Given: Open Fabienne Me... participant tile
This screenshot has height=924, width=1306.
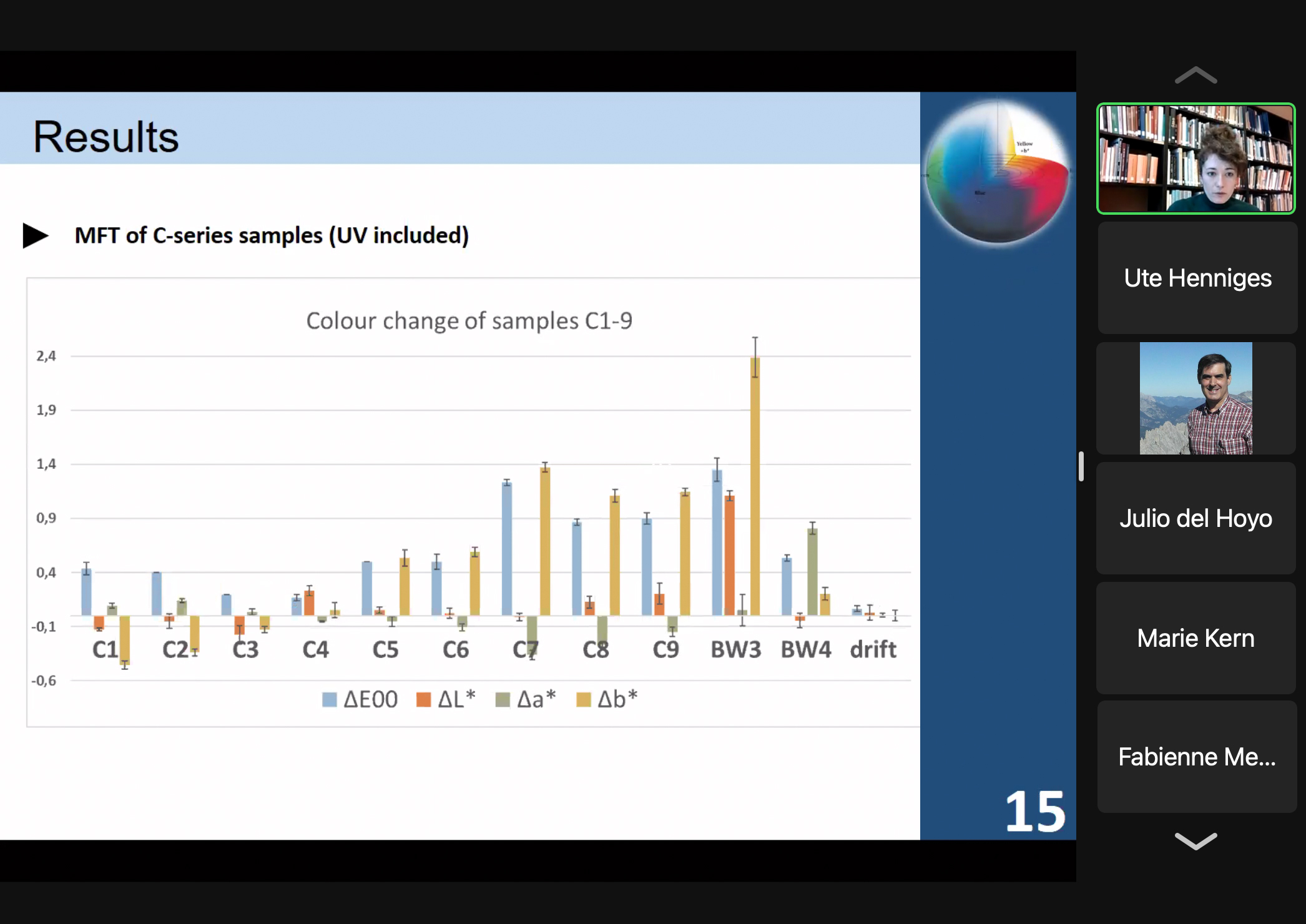Looking at the screenshot, I should pos(1197,757).
